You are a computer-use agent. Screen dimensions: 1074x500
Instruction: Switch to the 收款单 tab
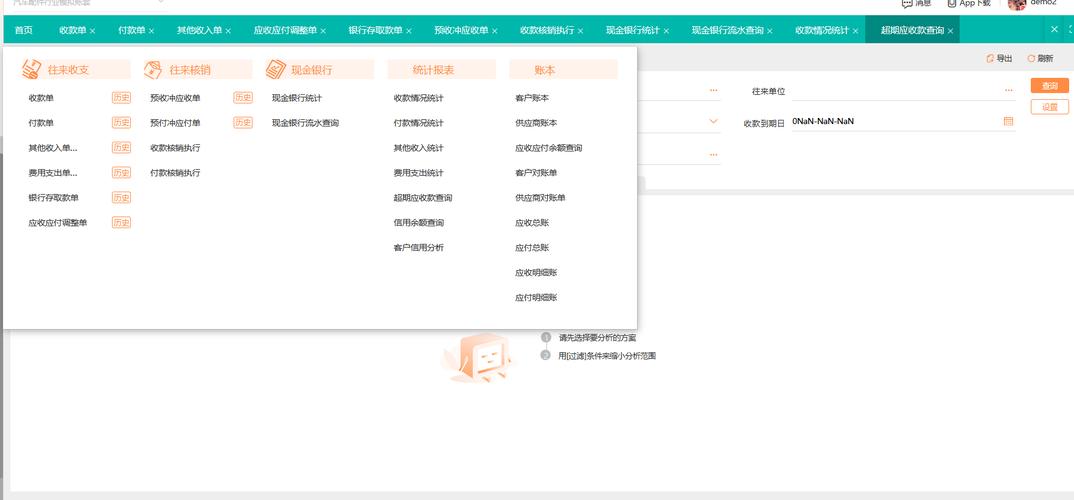tap(73, 30)
